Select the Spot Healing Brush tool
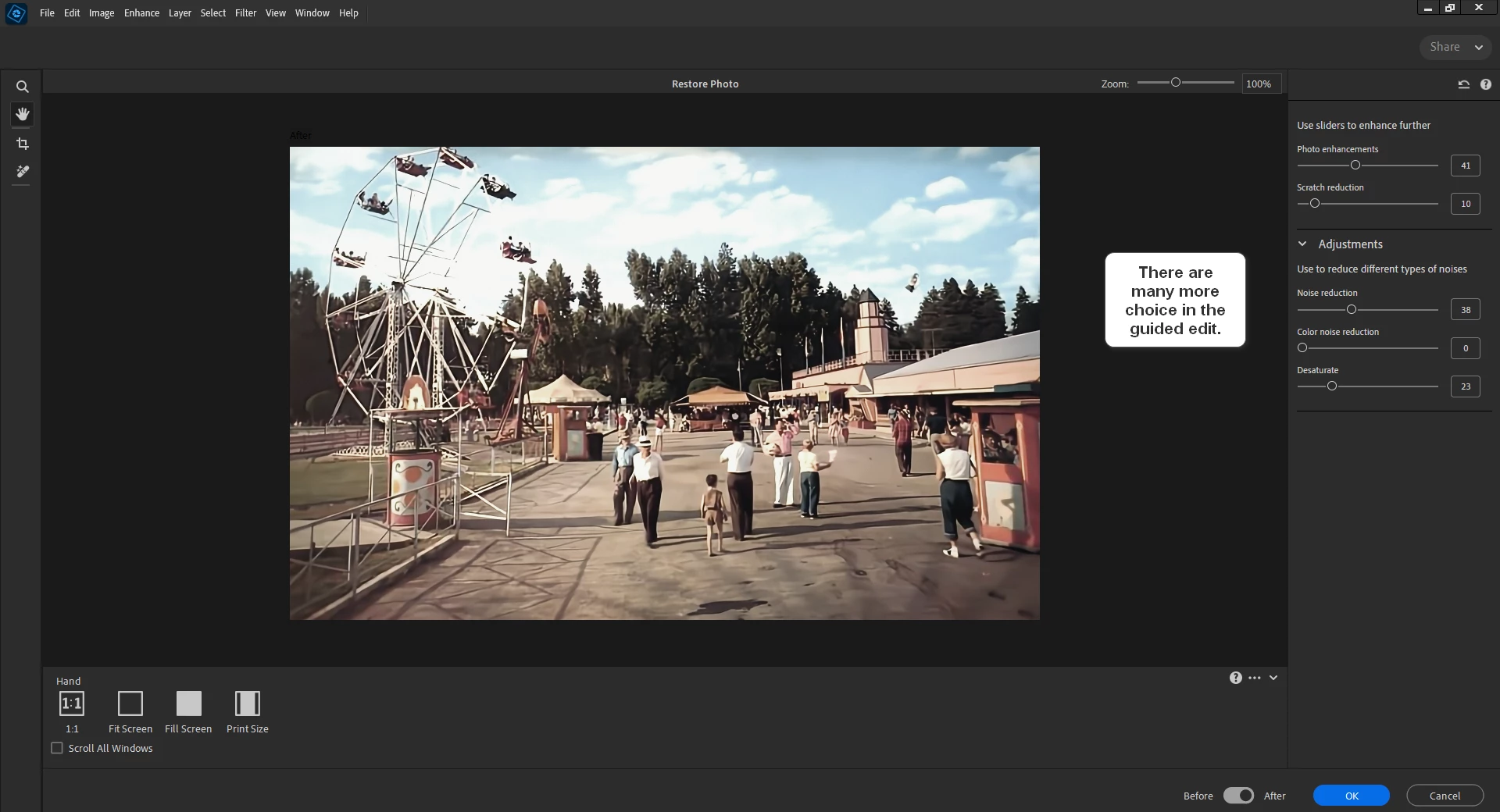Screen dimensions: 1500x812 (x=23, y=172)
